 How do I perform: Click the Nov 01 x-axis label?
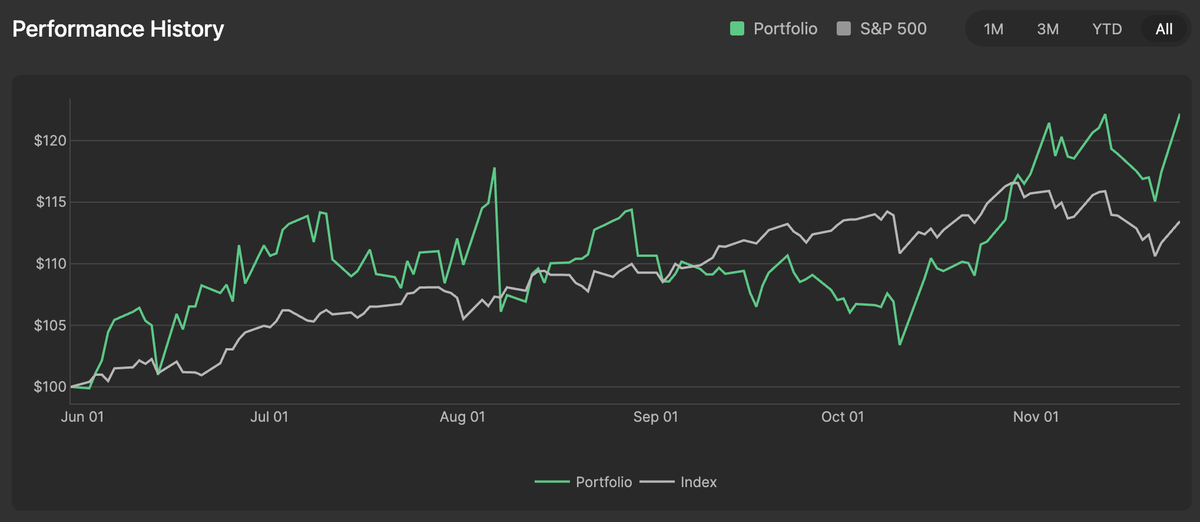coord(1036,417)
